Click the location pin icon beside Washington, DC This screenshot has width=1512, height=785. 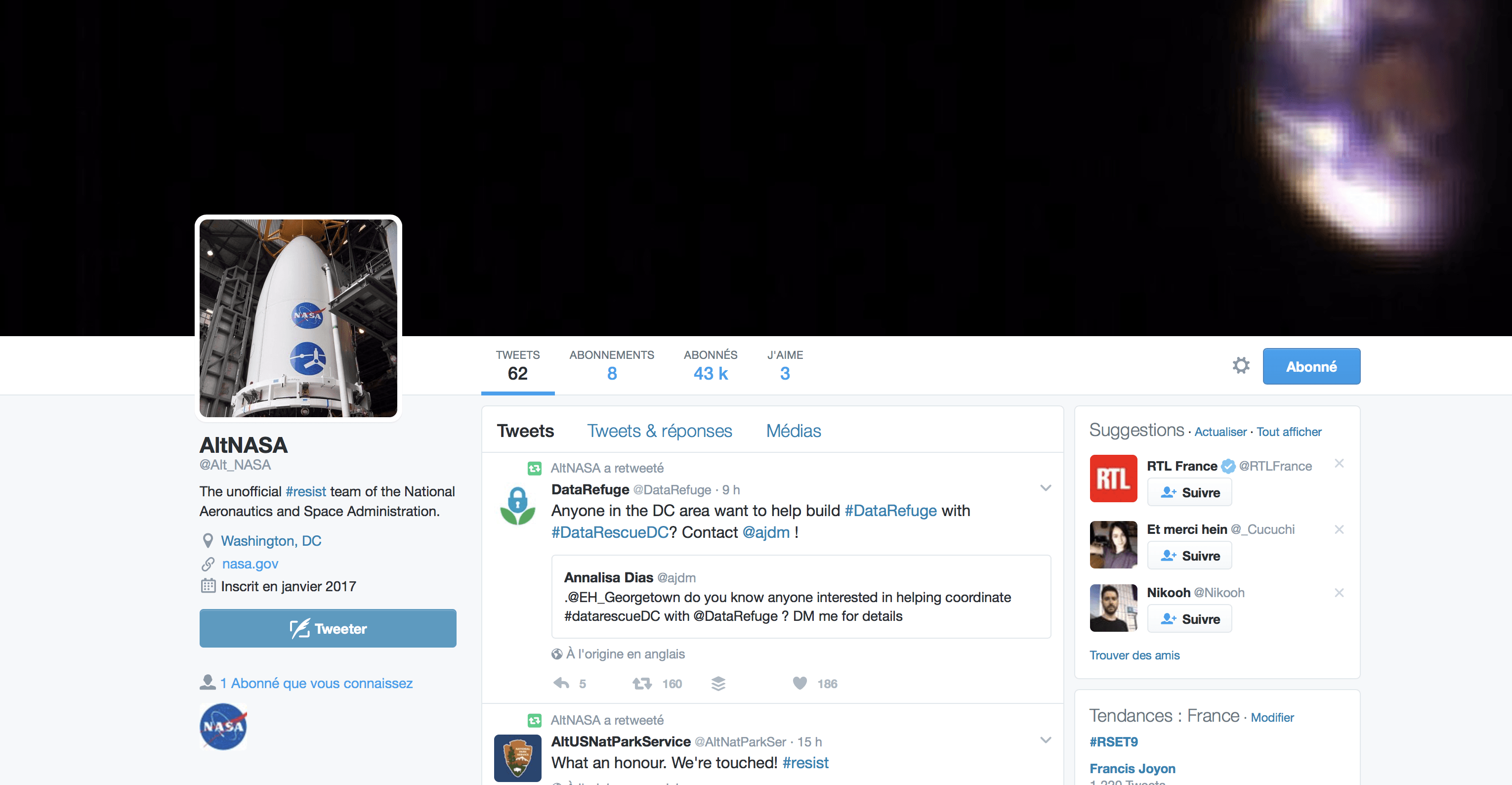point(208,540)
